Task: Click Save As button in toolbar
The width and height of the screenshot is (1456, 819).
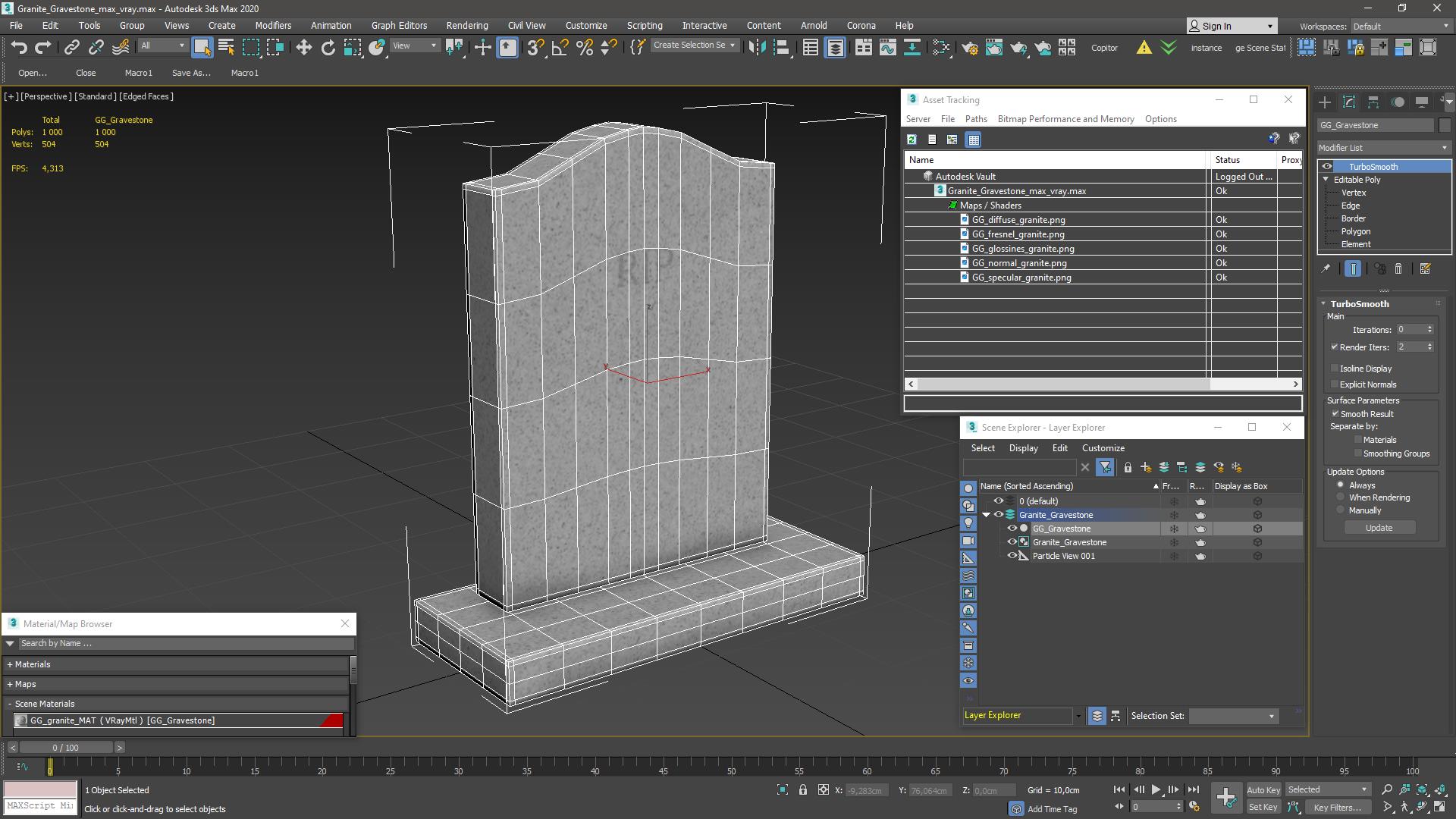Action: (x=192, y=72)
